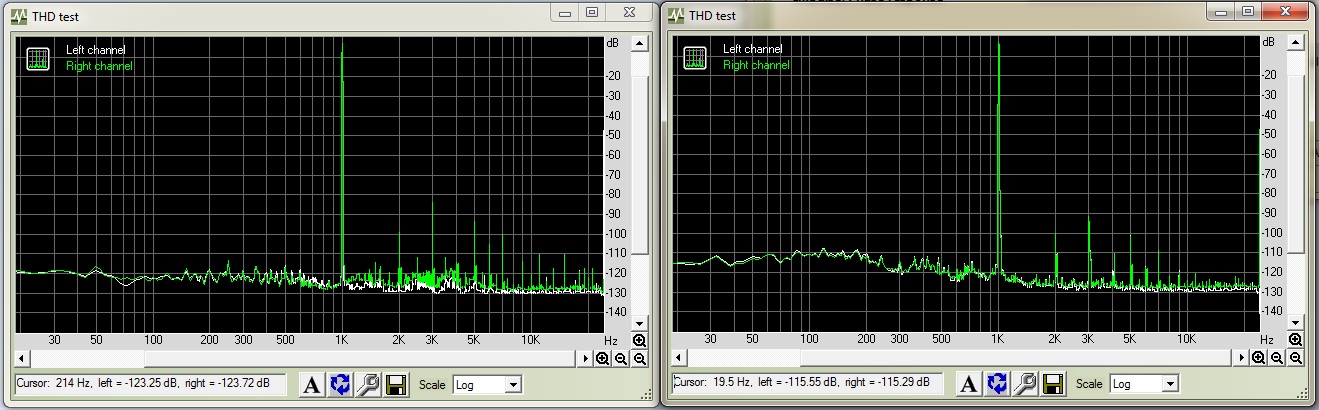Click the blue refresh arrows icon in left window

[x=340, y=385]
